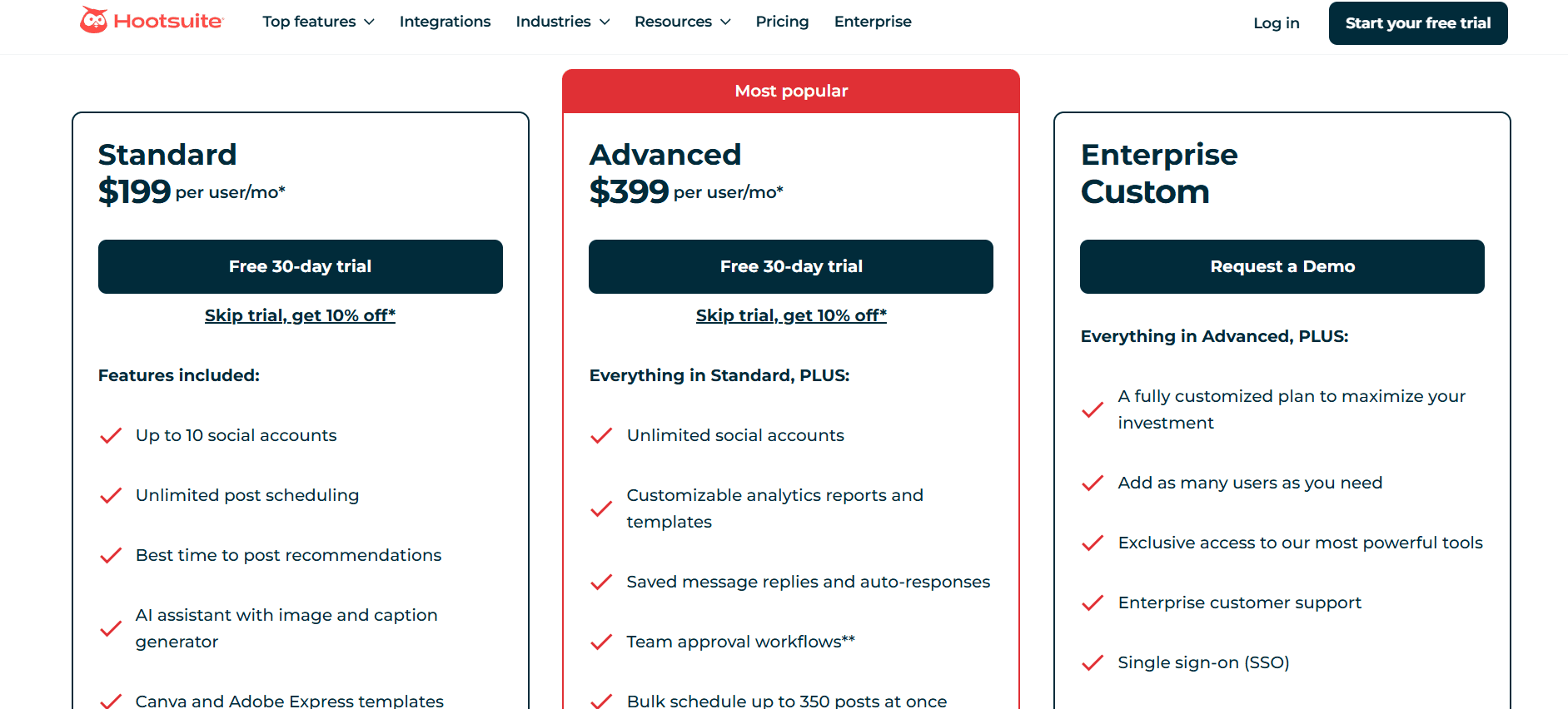Click 'Enterprise customer support' text
Screen dimensions: 1568x709
1240,602
